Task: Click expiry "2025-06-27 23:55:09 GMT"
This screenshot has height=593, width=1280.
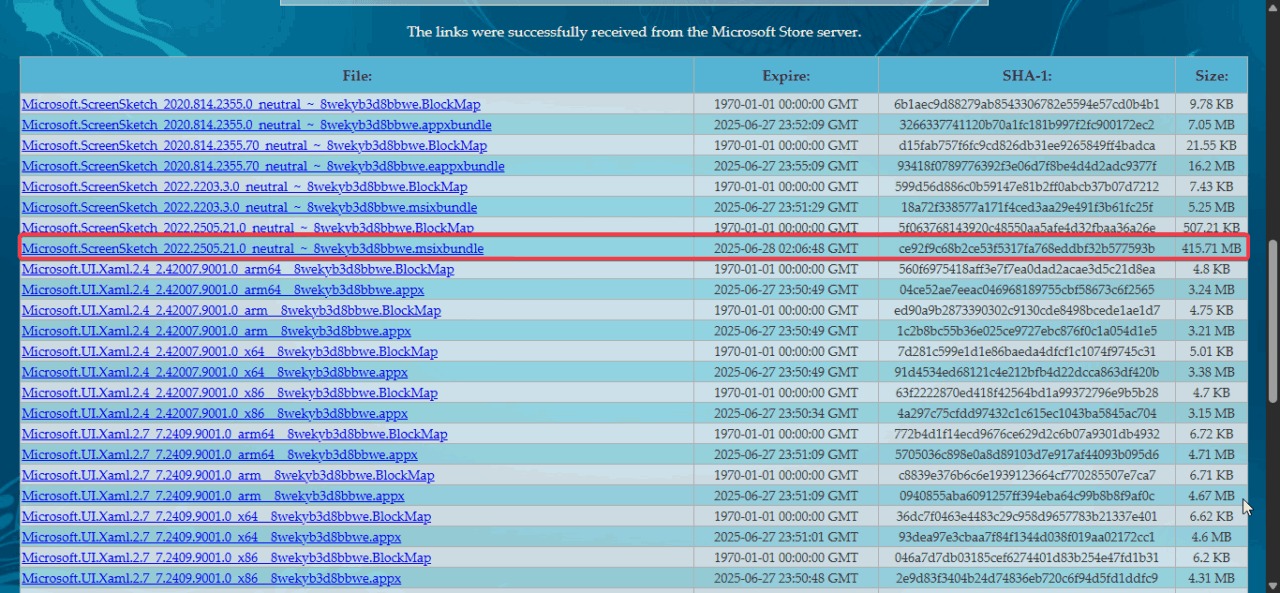Action: tap(786, 166)
